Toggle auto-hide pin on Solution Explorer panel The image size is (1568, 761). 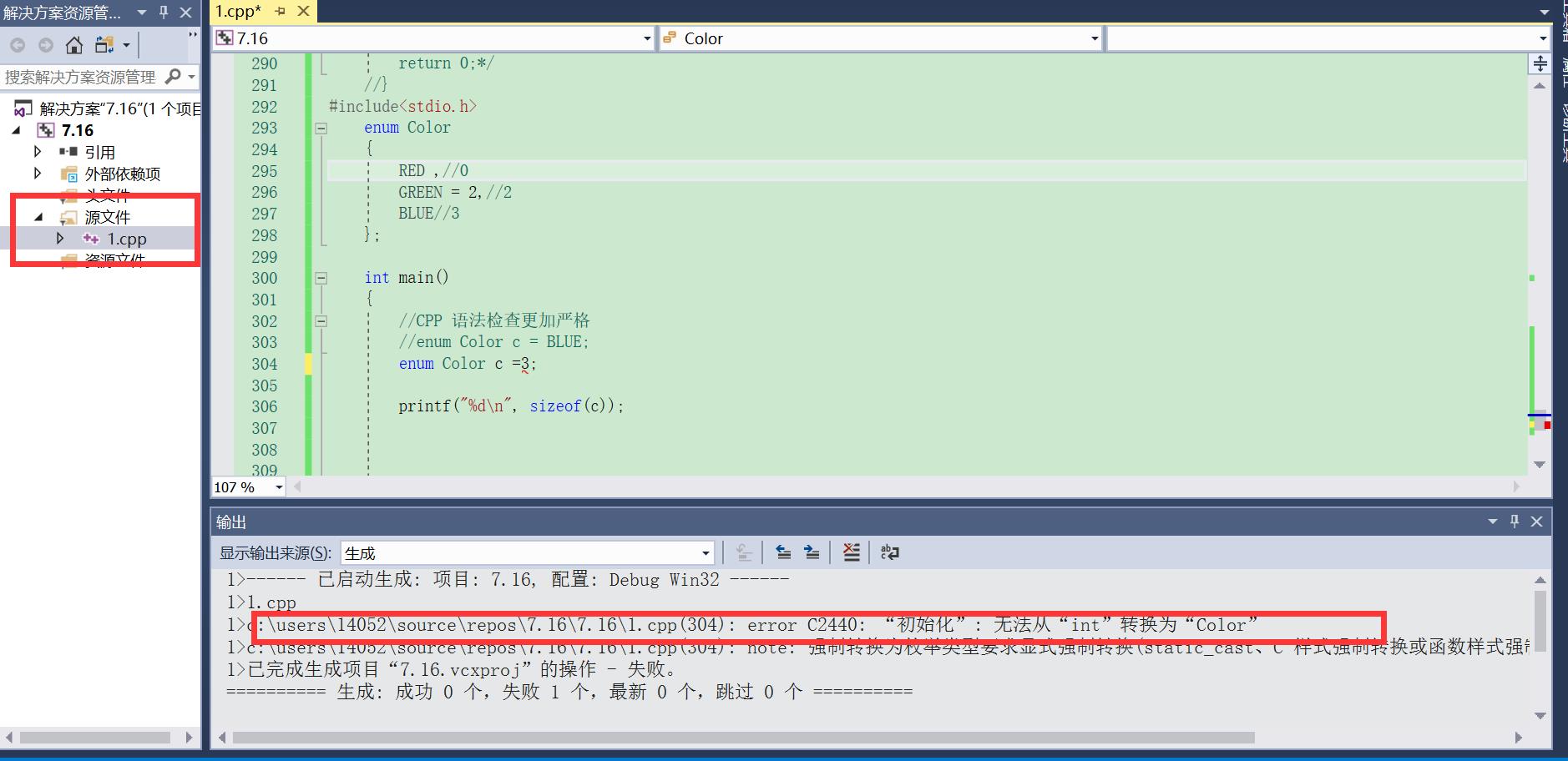point(164,13)
